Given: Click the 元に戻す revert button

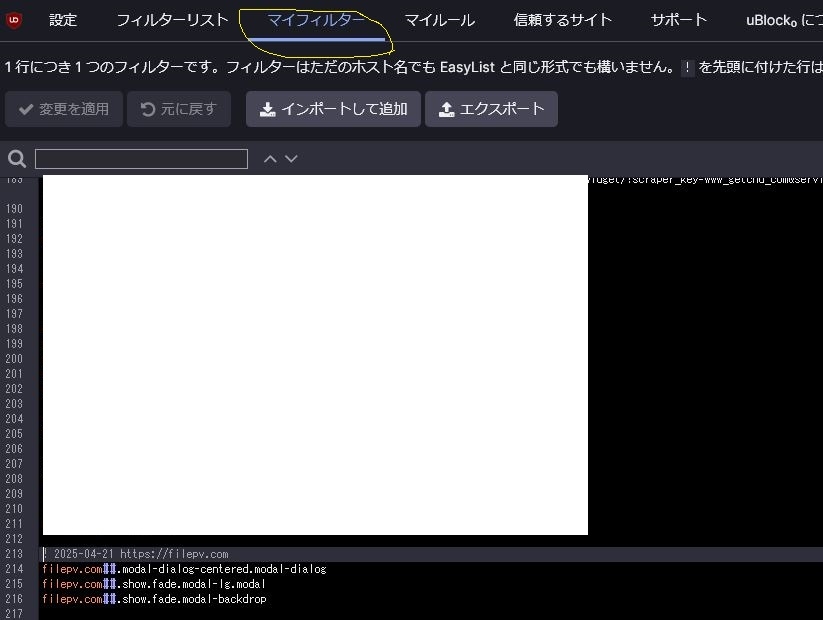Looking at the screenshot, I should point(179,109).
